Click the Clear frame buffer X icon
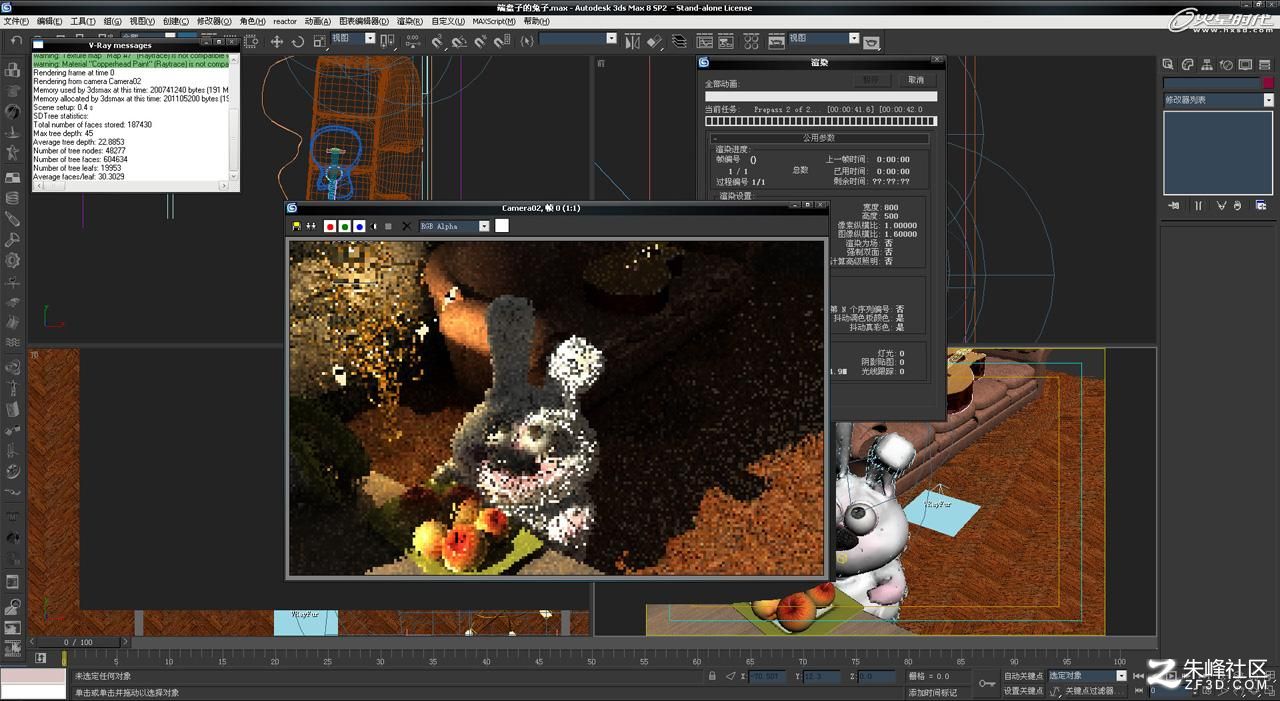The image size is (1280, 701). click(x=406, y=226)
